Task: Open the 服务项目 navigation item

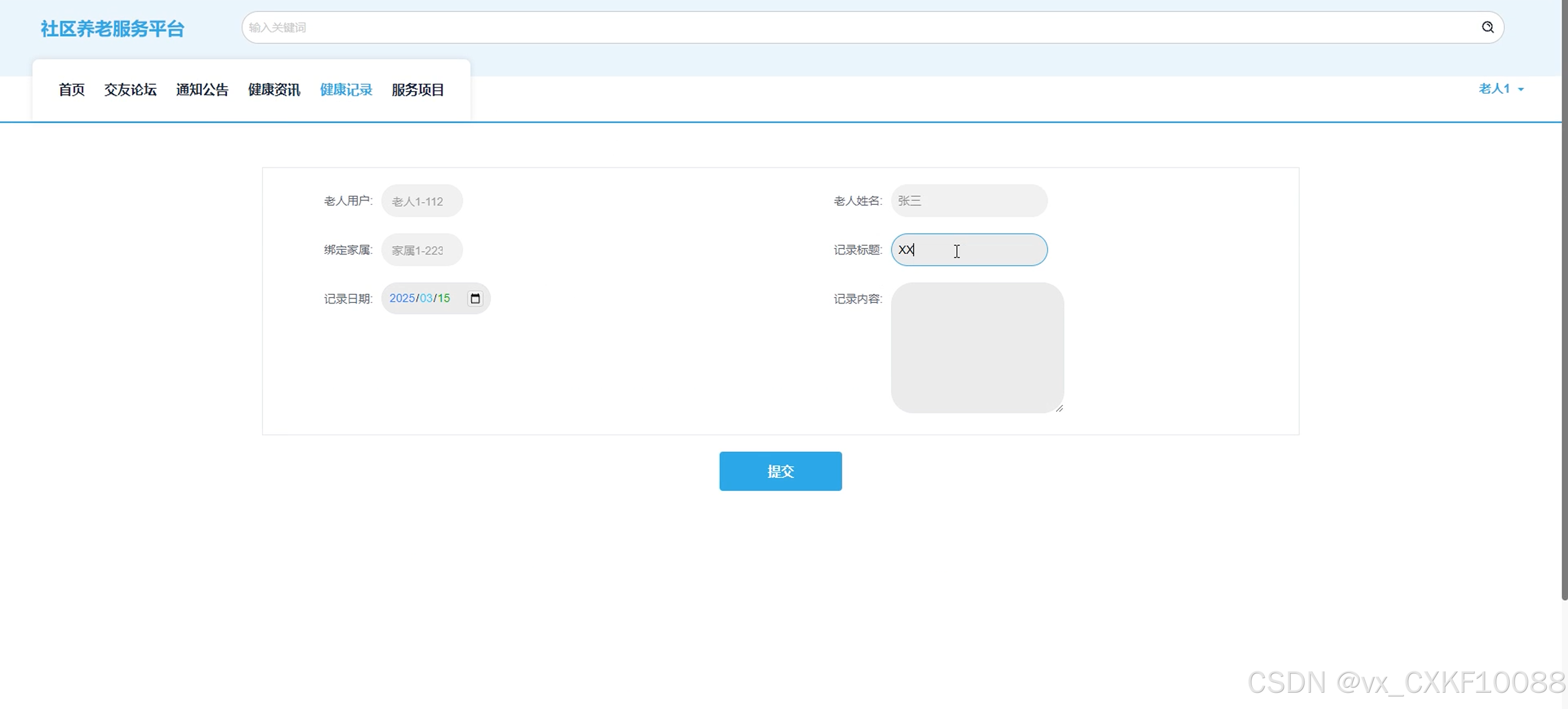Action: point(418,90)
